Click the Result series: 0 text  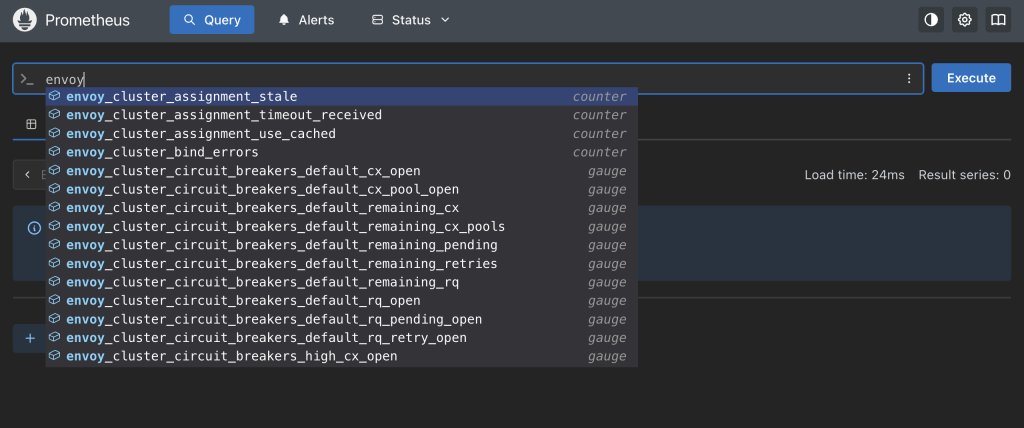(965, 175)
